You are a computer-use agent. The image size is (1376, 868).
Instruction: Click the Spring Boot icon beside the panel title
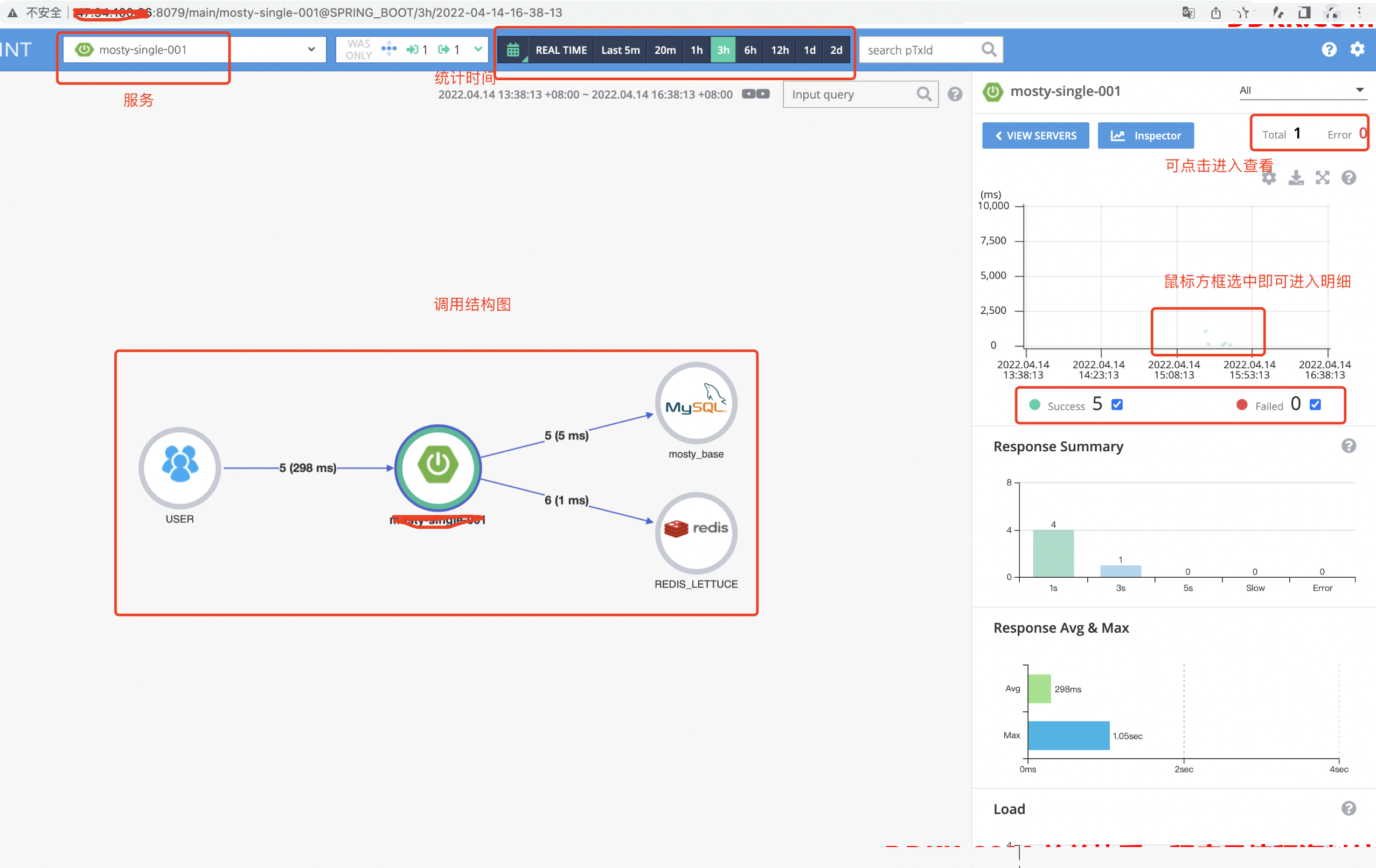pyautogui.click(x=992, y=92)
